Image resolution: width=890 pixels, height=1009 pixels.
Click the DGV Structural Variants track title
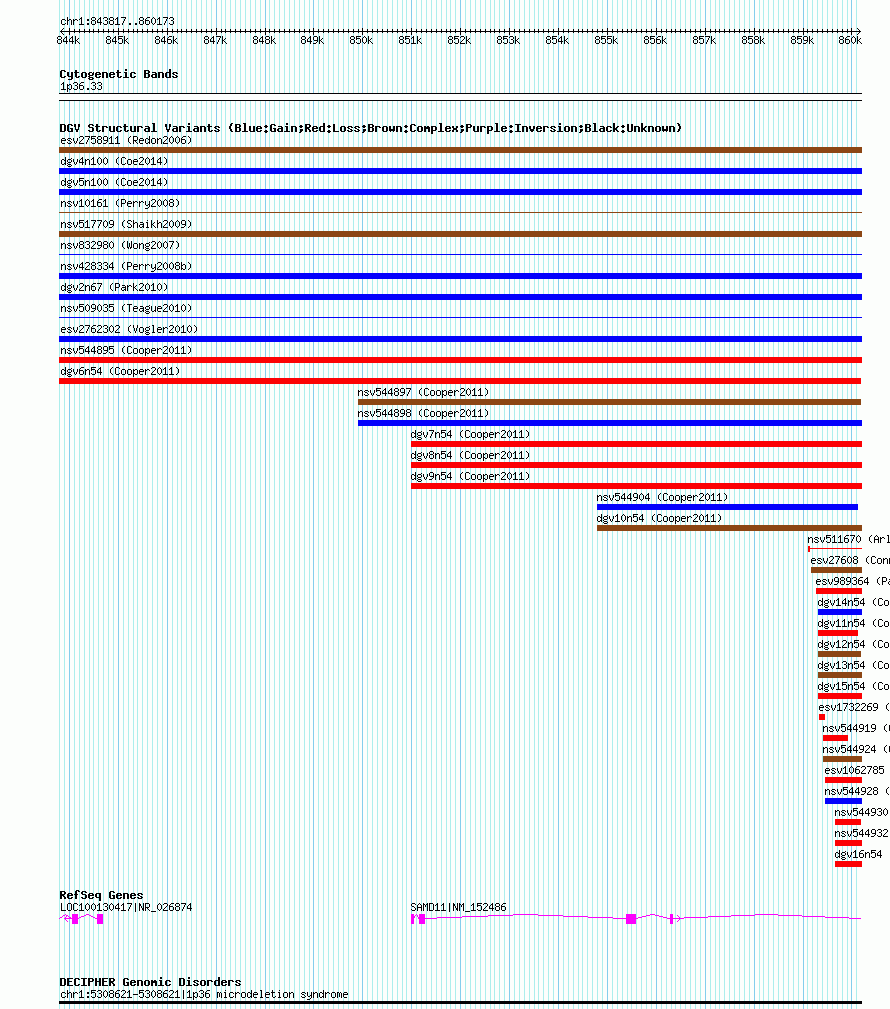370,128
